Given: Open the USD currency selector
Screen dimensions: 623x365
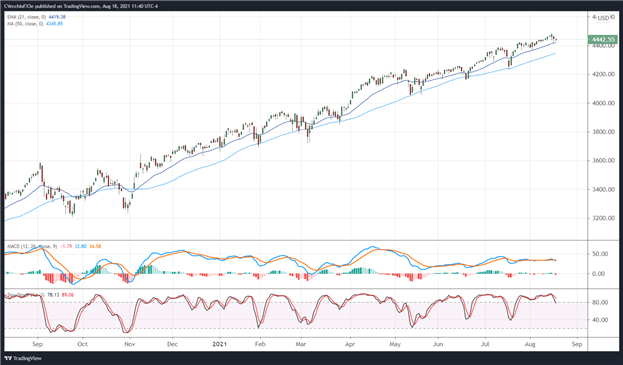Looking at the screenshot, I should coord(603,18).
